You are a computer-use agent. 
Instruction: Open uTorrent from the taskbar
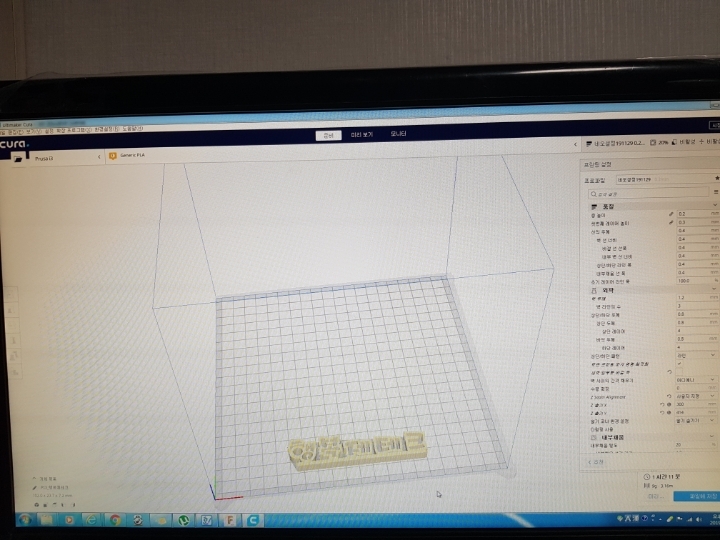[184, 520]
